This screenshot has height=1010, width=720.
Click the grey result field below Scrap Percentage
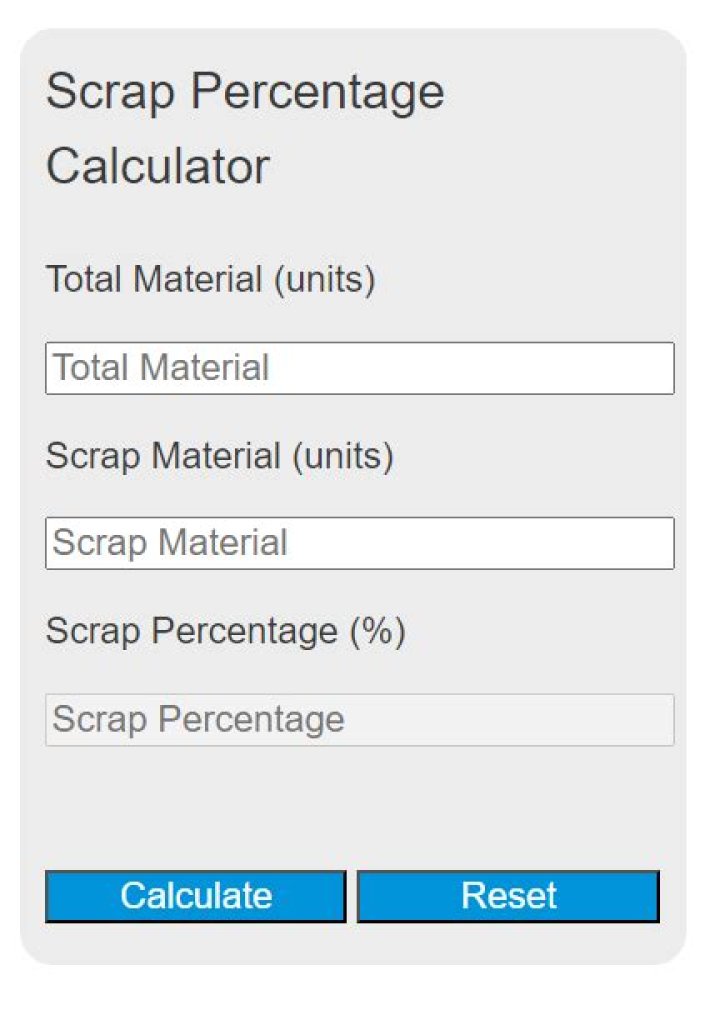[x=360, y=719]
